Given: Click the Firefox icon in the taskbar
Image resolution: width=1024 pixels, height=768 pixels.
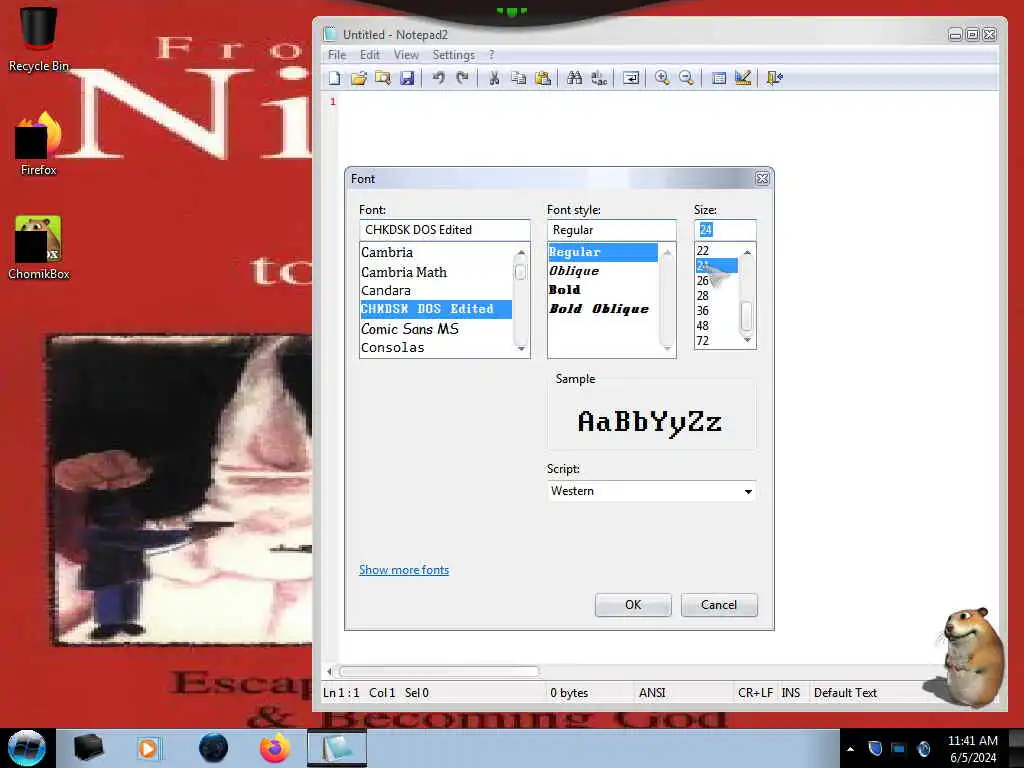Looking at the screenshot, I should click(x=275, y=748).
